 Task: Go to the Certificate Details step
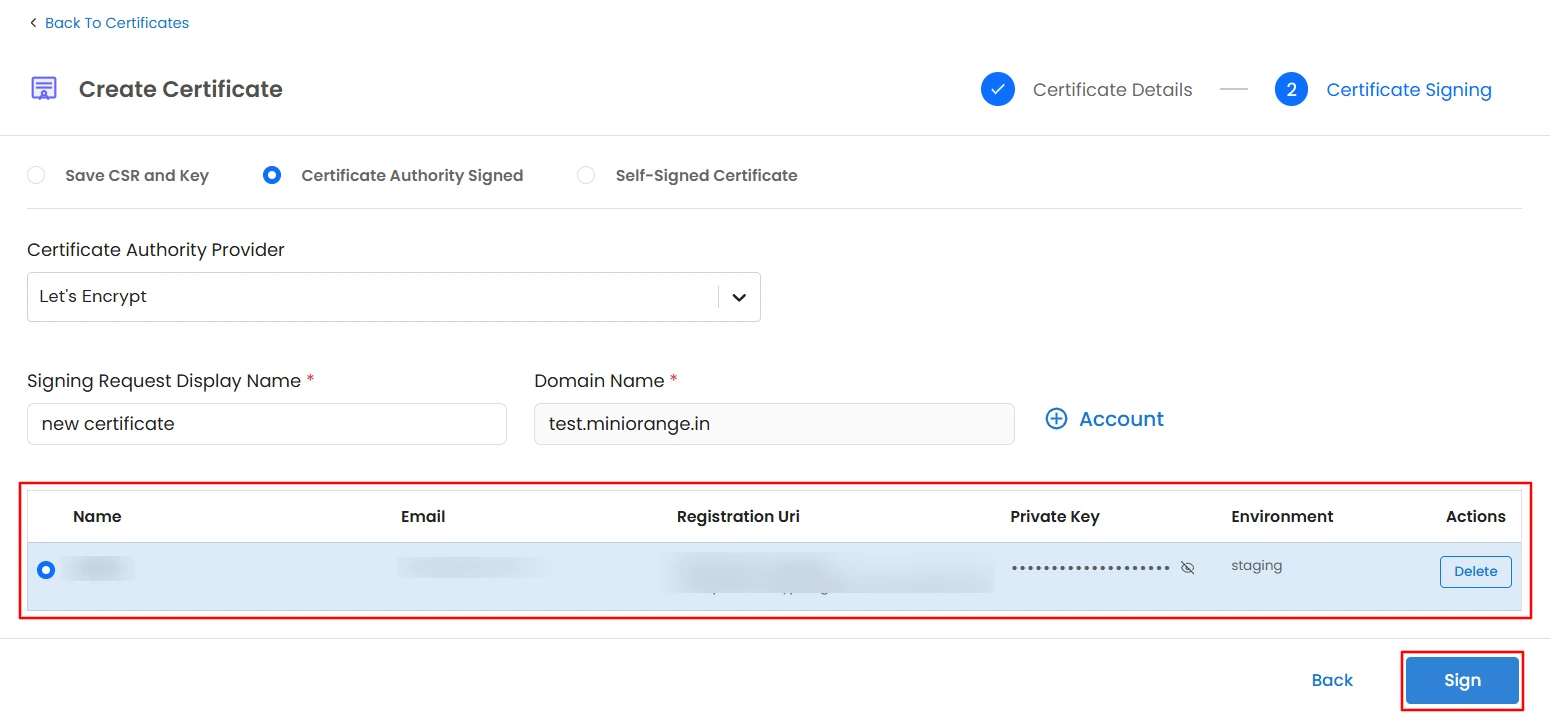click(1112, 89)
